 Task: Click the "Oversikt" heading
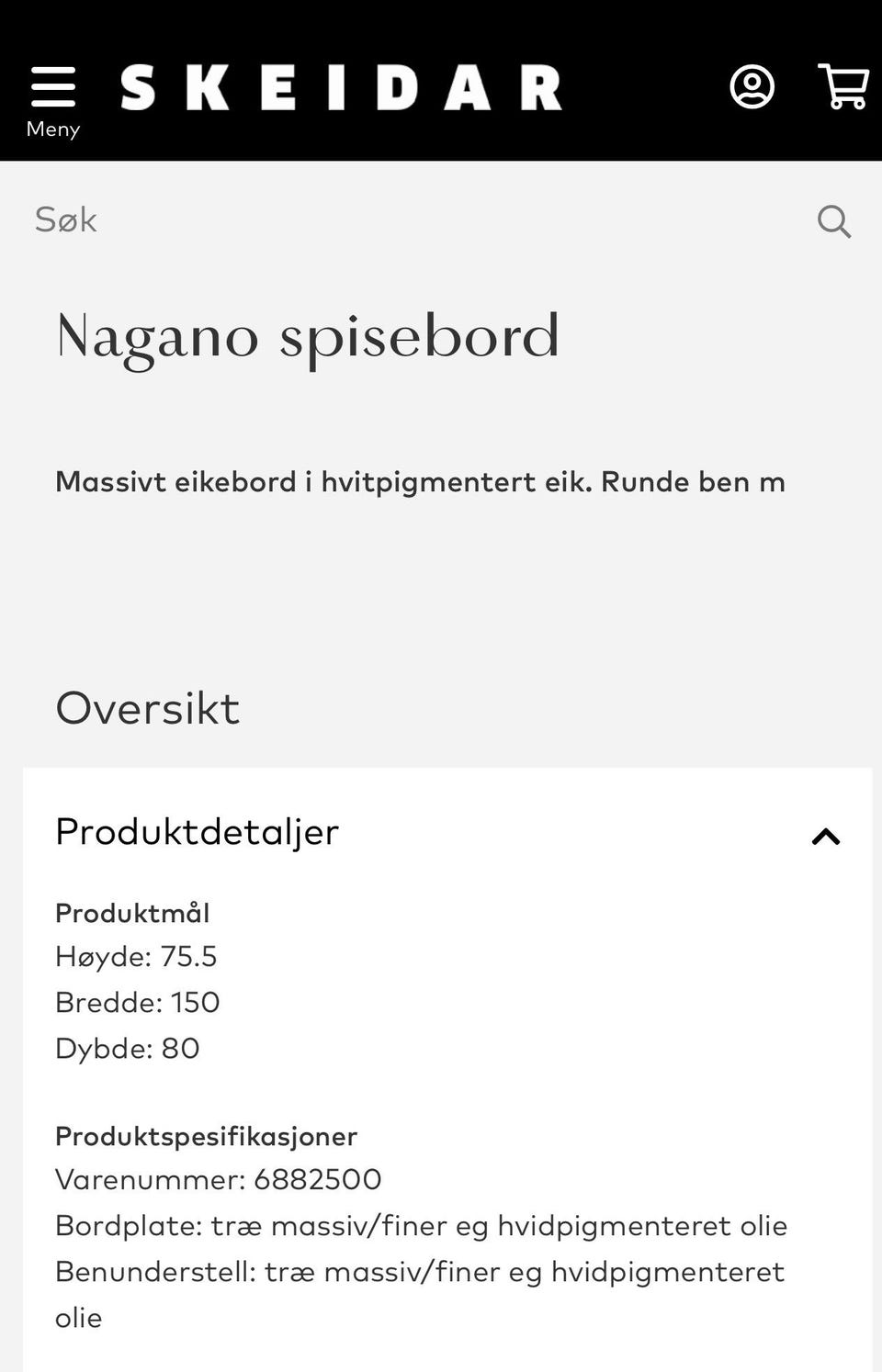(x=148, y=708)
